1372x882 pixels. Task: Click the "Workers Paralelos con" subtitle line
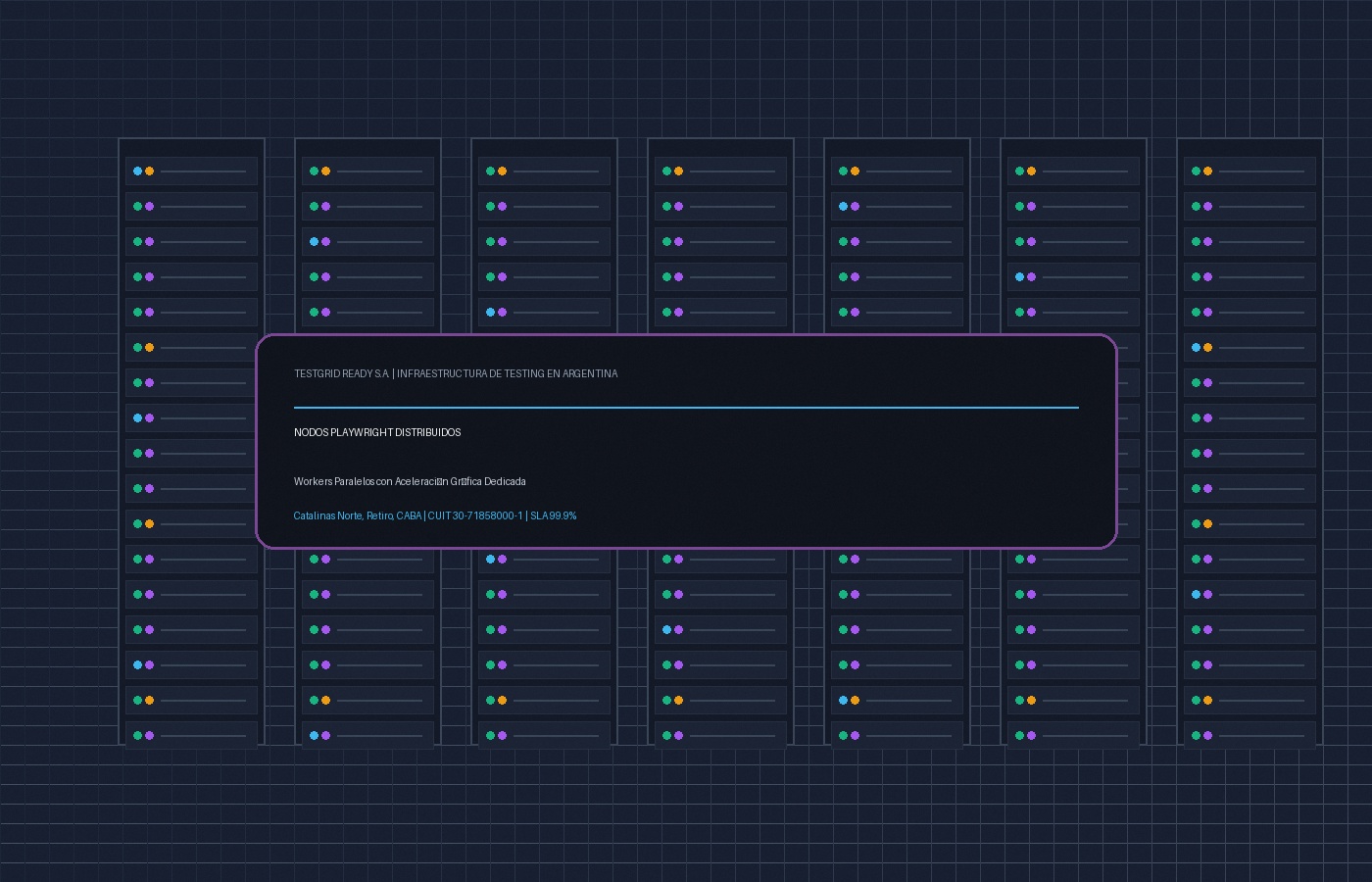coord(410,481)
